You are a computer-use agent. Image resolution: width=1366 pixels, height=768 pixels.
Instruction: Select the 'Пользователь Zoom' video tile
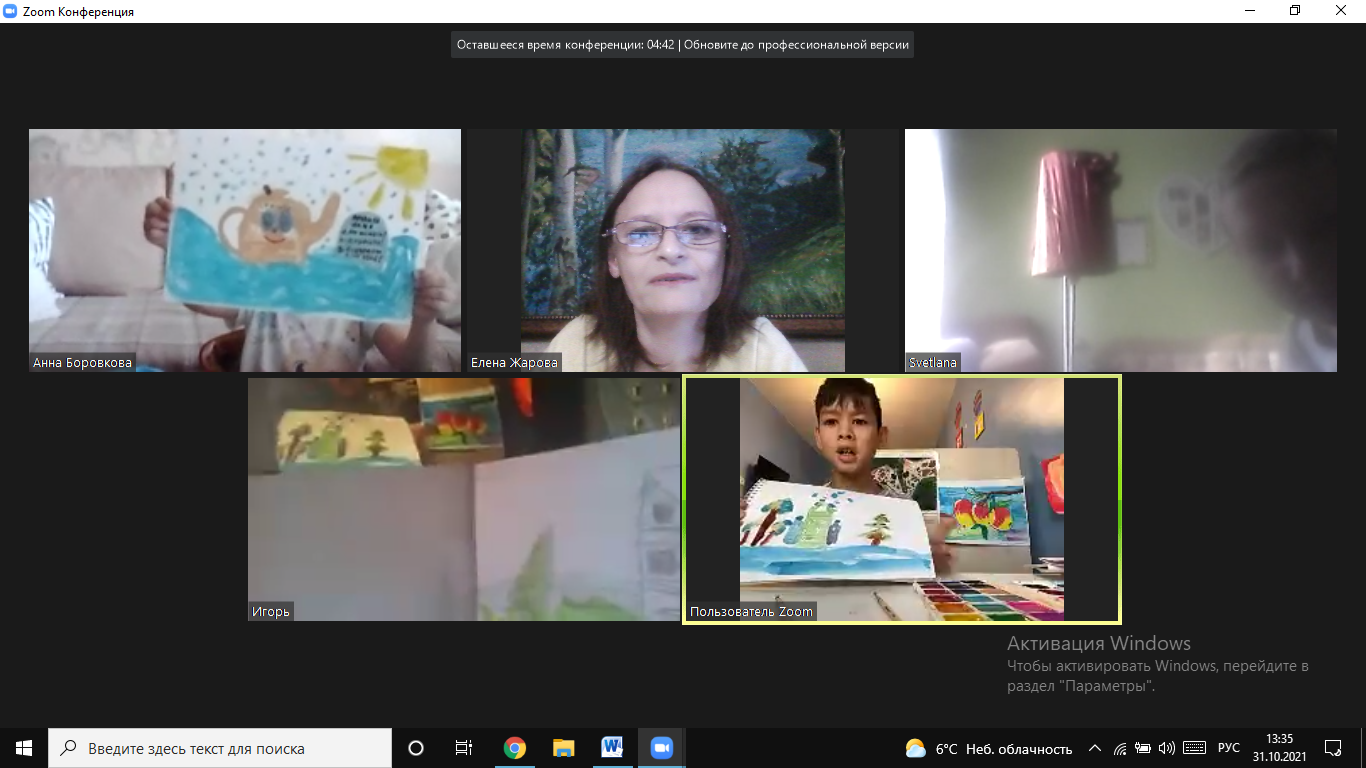point(902,499)
